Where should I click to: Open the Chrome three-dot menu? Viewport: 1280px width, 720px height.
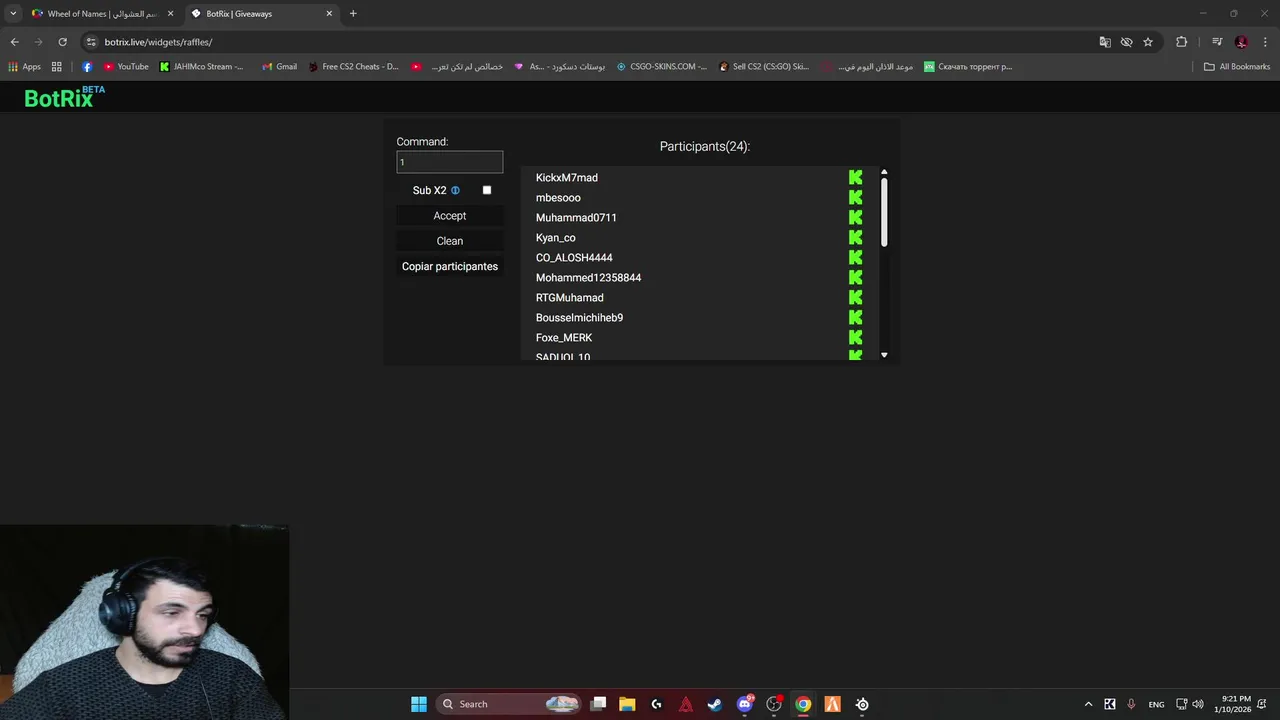click(x=1265, y=42)
